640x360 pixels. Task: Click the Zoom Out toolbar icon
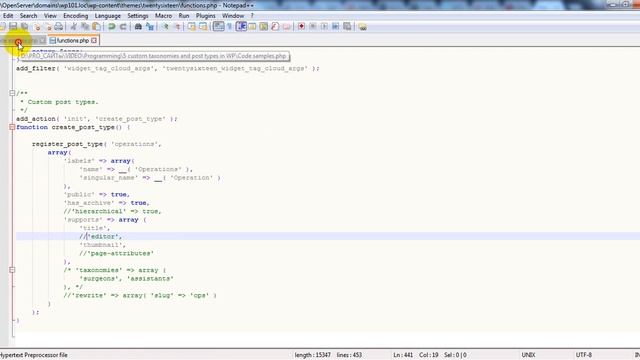click(x=177, y=27)
